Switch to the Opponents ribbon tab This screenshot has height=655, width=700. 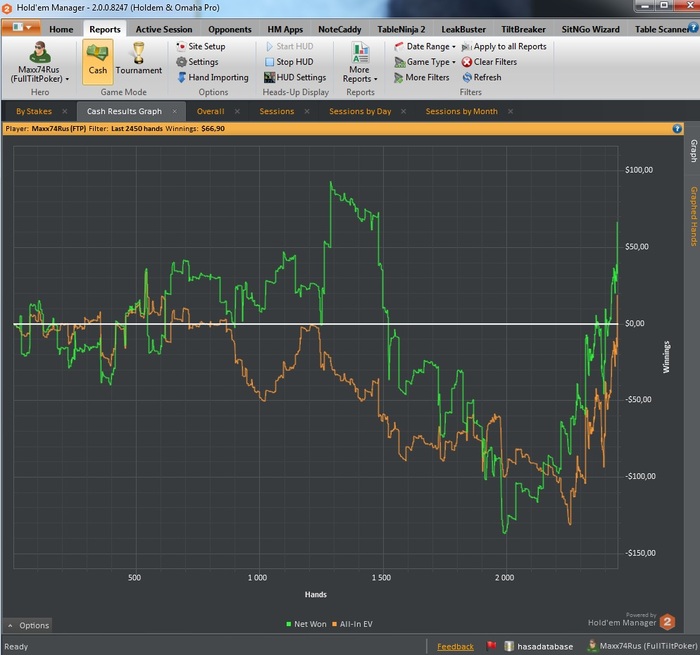click(x=229, y=30)
